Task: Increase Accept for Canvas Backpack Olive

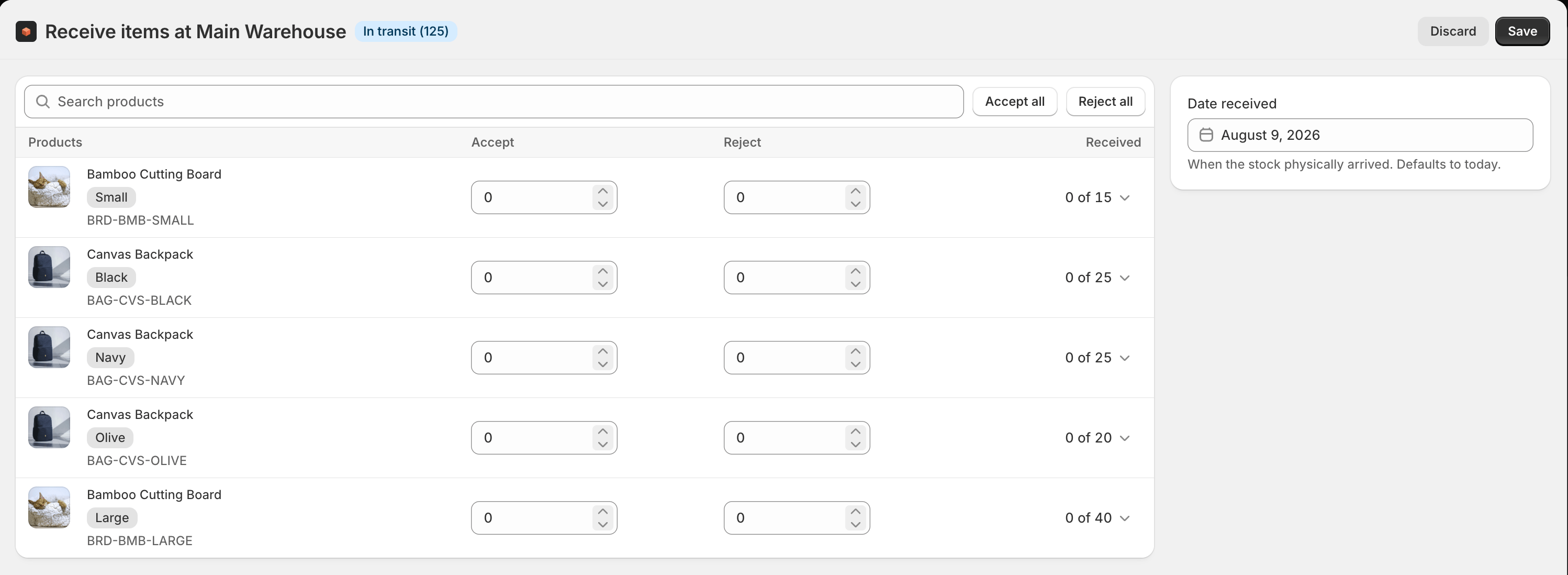Action: point(602,432)
